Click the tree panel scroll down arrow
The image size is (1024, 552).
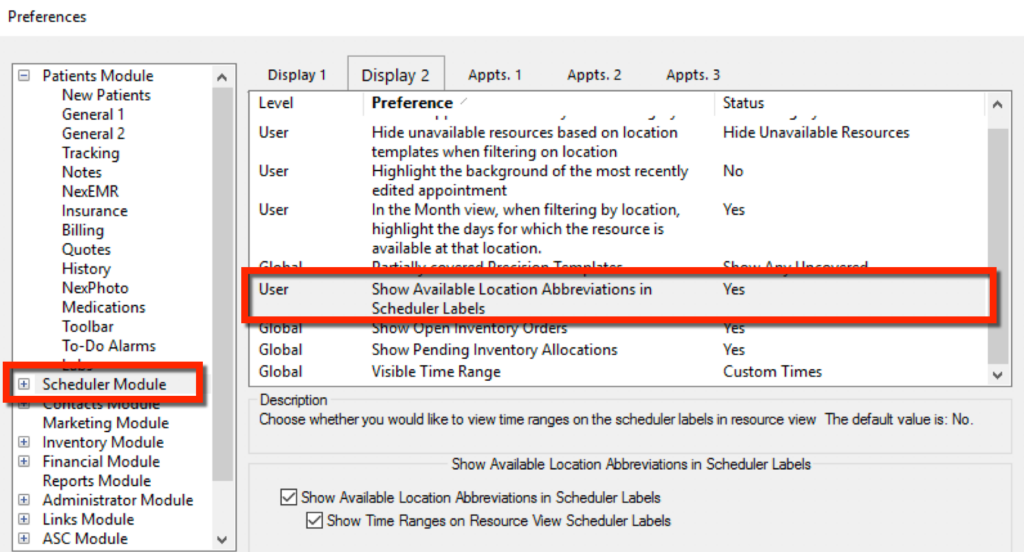click(x=222, y=540)
